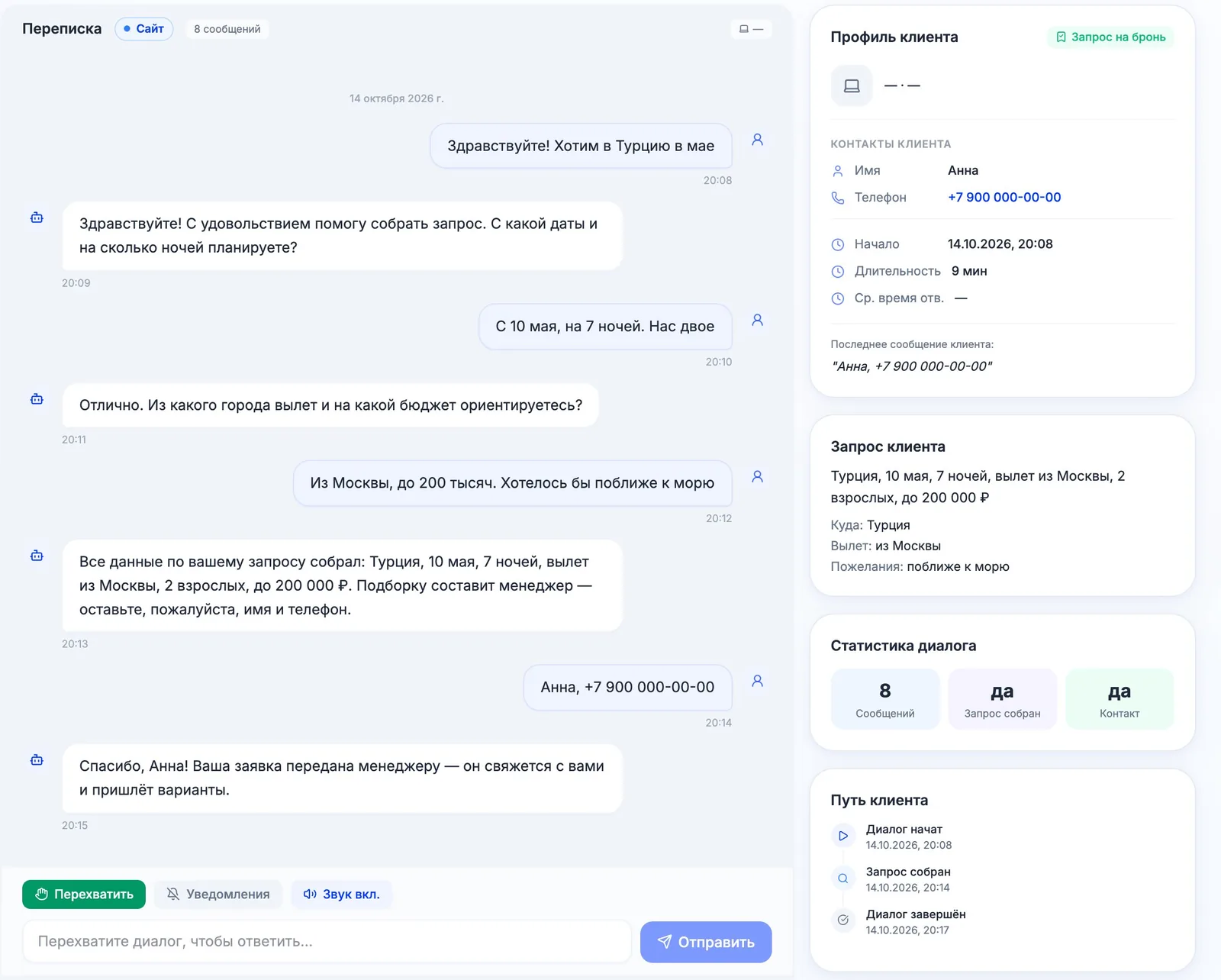Click the person icon next to Имя
Image resolution: width=1221 pixels, height=980 pixels.
838,171
